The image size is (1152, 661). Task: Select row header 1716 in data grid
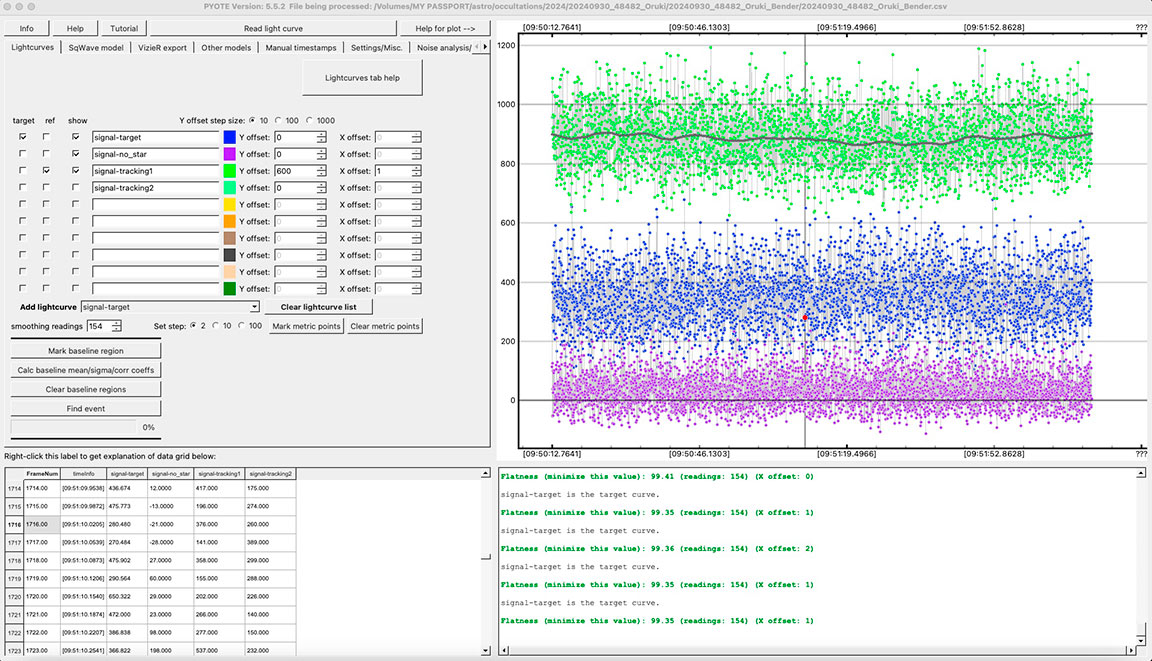(14, 524)
